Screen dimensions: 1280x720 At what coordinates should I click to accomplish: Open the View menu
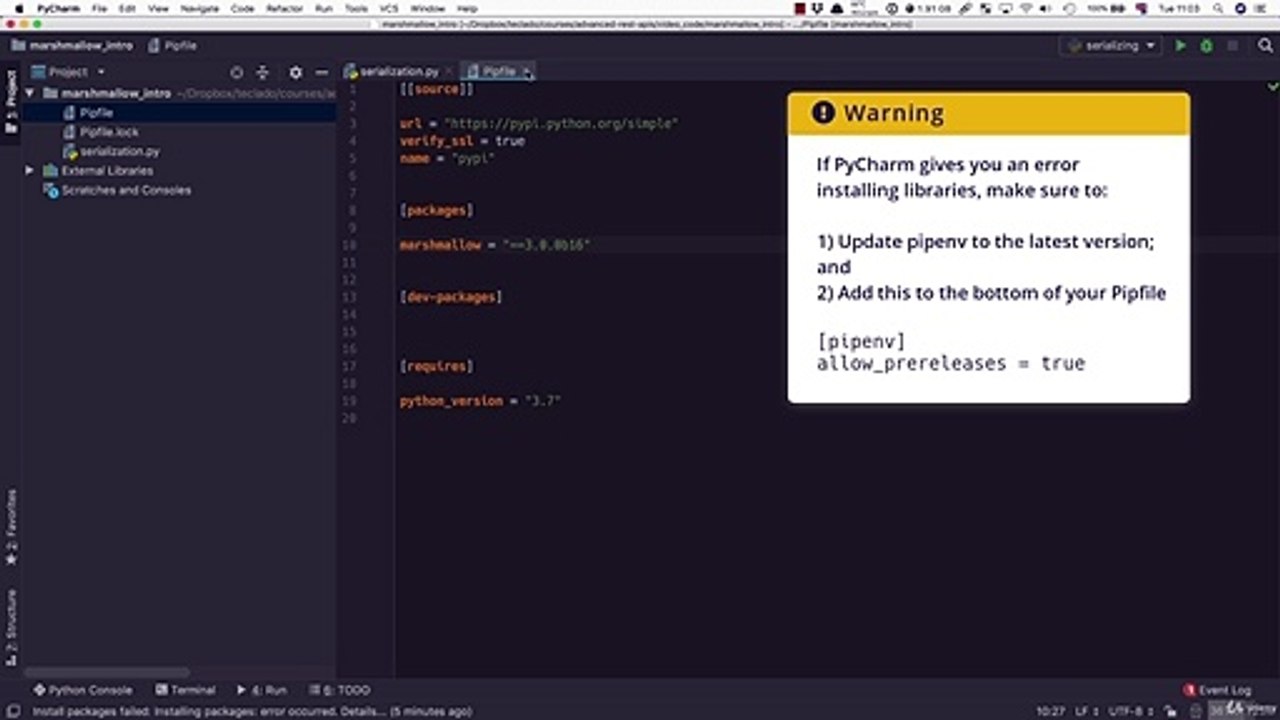(158, 8)
